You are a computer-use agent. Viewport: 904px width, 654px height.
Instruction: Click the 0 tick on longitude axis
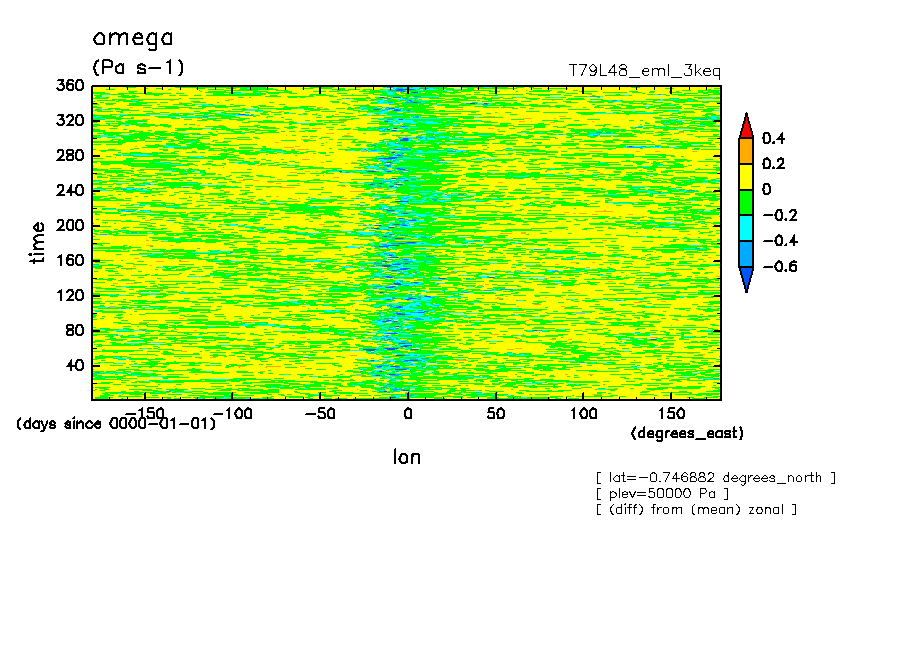click(407, 413)
